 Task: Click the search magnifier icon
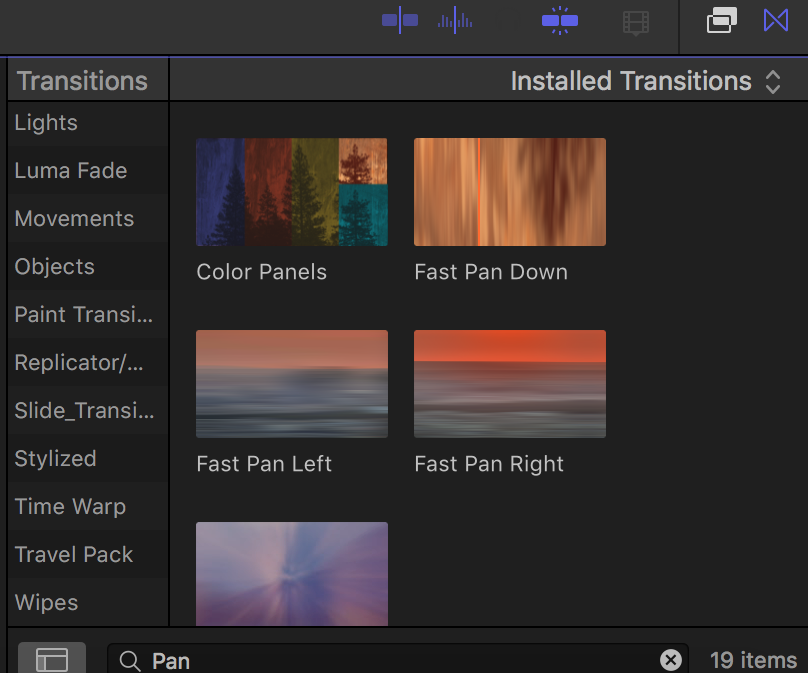coord(130,660)
